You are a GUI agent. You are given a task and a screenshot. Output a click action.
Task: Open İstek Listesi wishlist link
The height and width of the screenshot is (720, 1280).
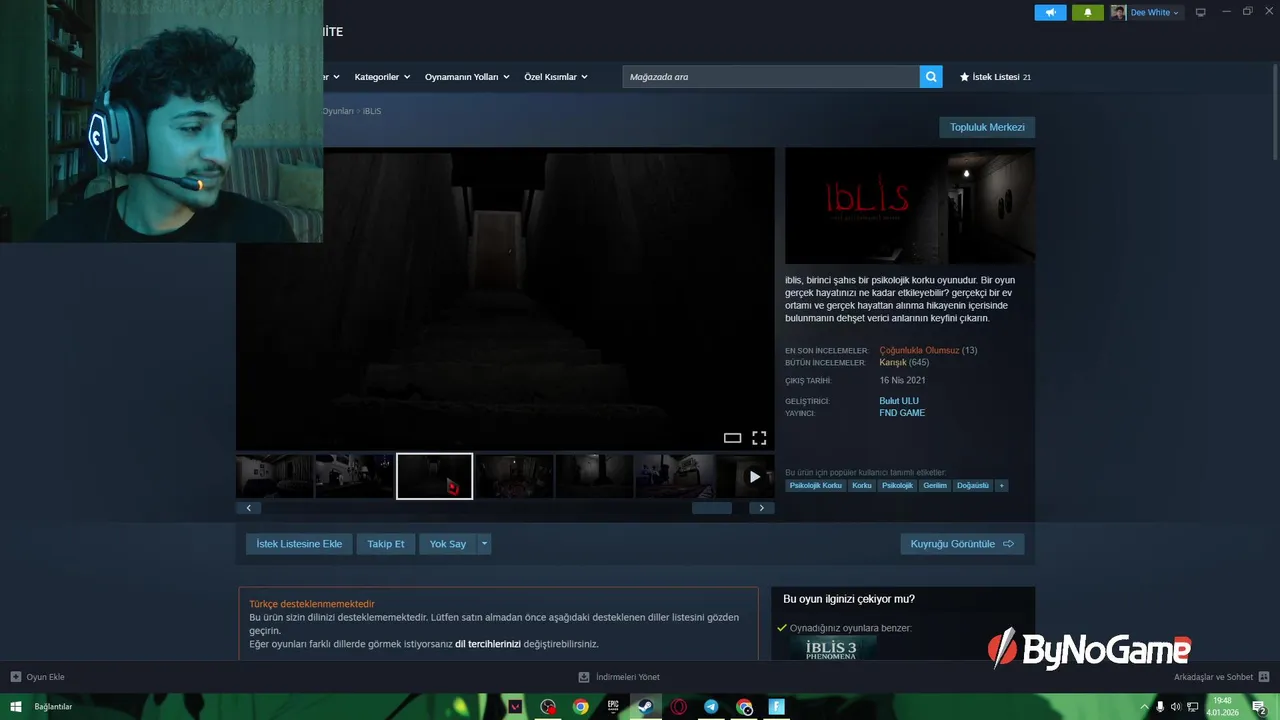pyautogui.click(x=995, y=77)
